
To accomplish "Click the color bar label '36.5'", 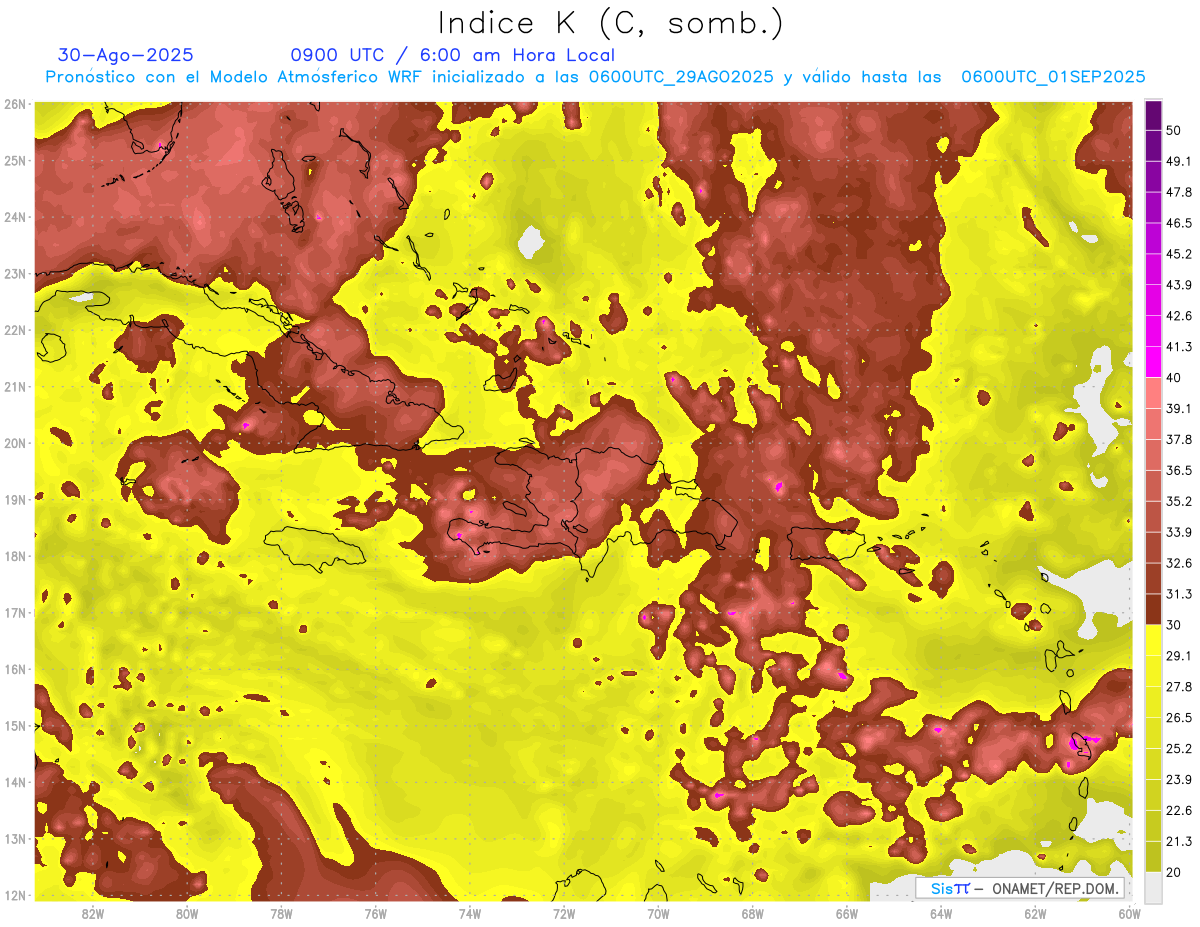I will pyautogui.click(x=1179, y=470).
